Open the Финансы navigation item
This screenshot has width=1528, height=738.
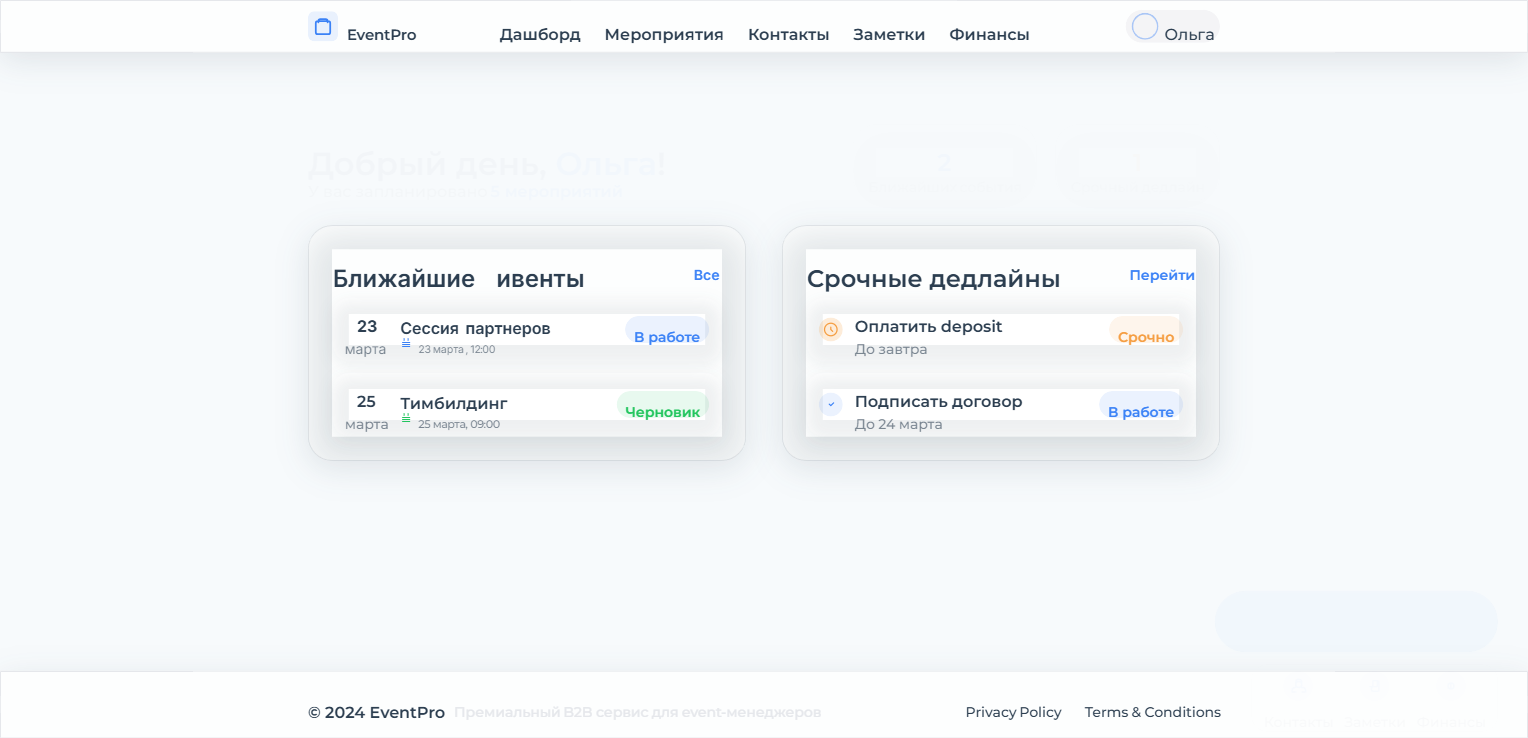989,35
